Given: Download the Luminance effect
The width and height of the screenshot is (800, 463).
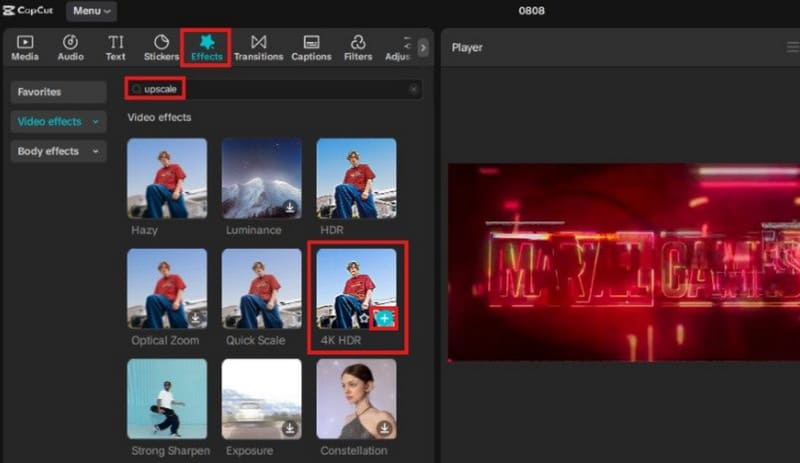Looking at the screenshot, I should pos(289,208).
